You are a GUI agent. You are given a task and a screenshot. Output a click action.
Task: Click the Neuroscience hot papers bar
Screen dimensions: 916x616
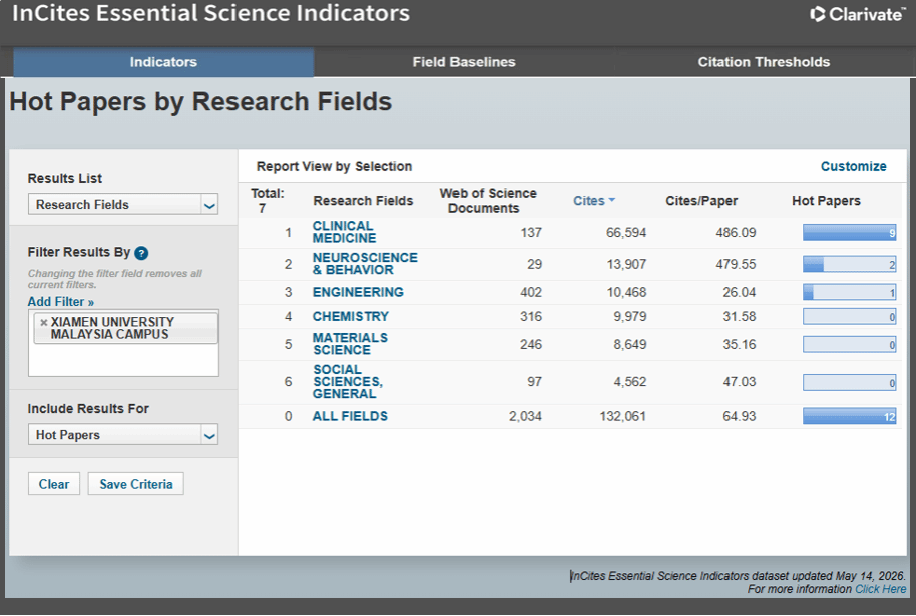click(x=849, y=264)
